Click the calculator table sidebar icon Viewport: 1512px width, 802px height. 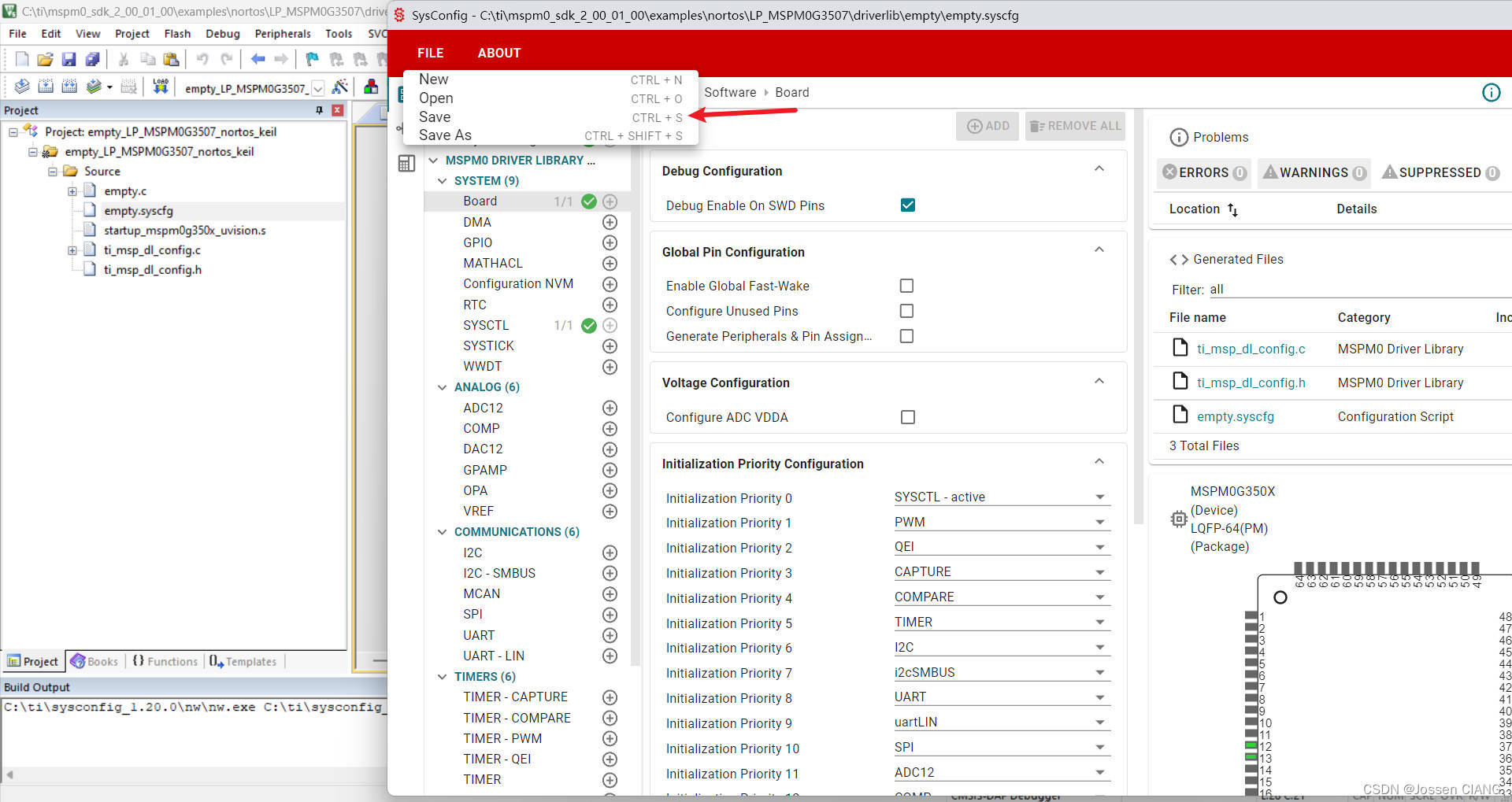[x=406, y=164]
